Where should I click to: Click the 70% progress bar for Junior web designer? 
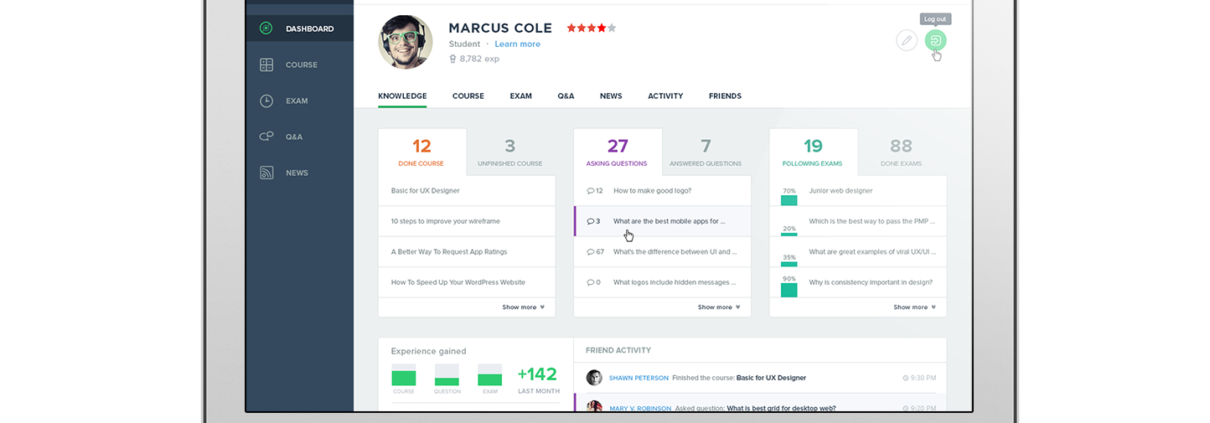(789, 200)
